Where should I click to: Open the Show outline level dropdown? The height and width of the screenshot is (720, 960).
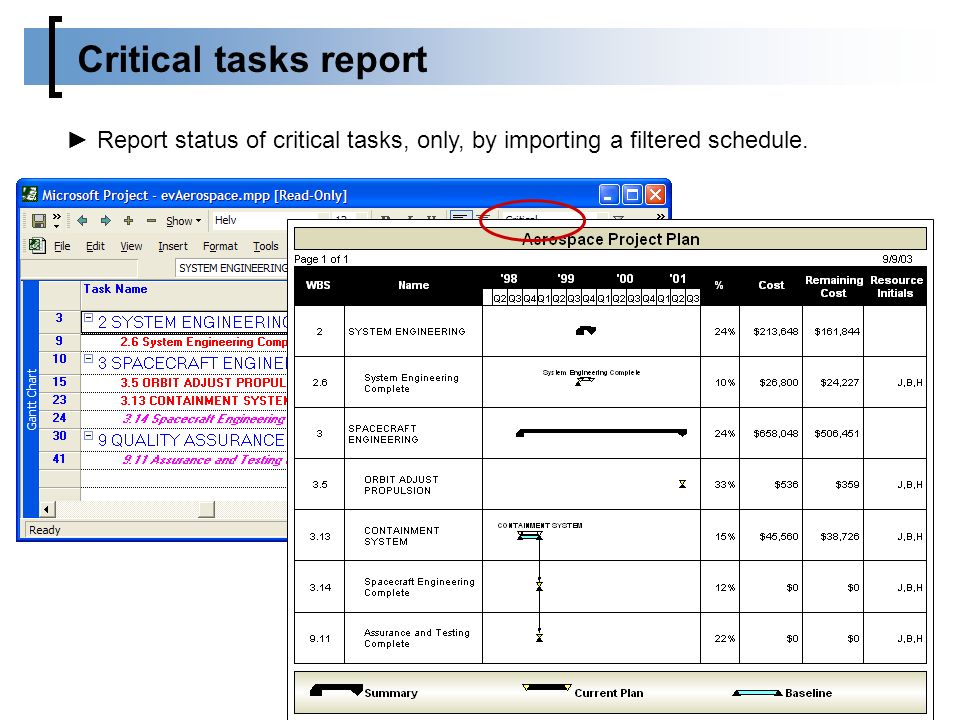pos(183,221)
